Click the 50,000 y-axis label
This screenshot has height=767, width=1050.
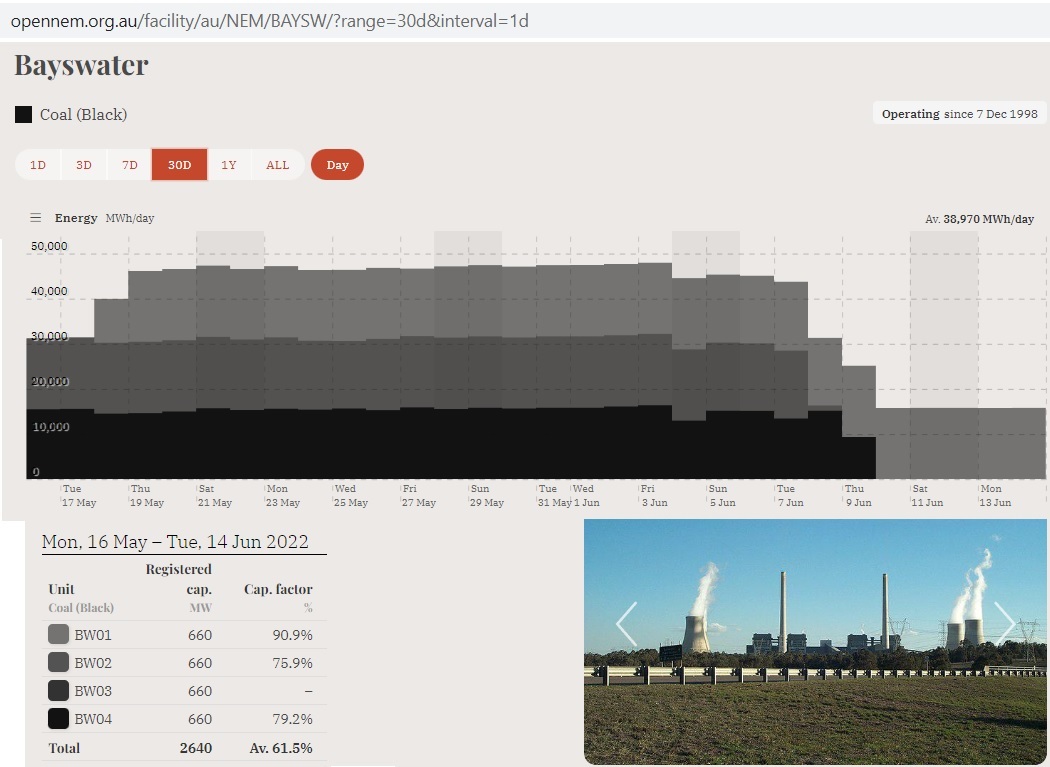click(x=49, y=246)
